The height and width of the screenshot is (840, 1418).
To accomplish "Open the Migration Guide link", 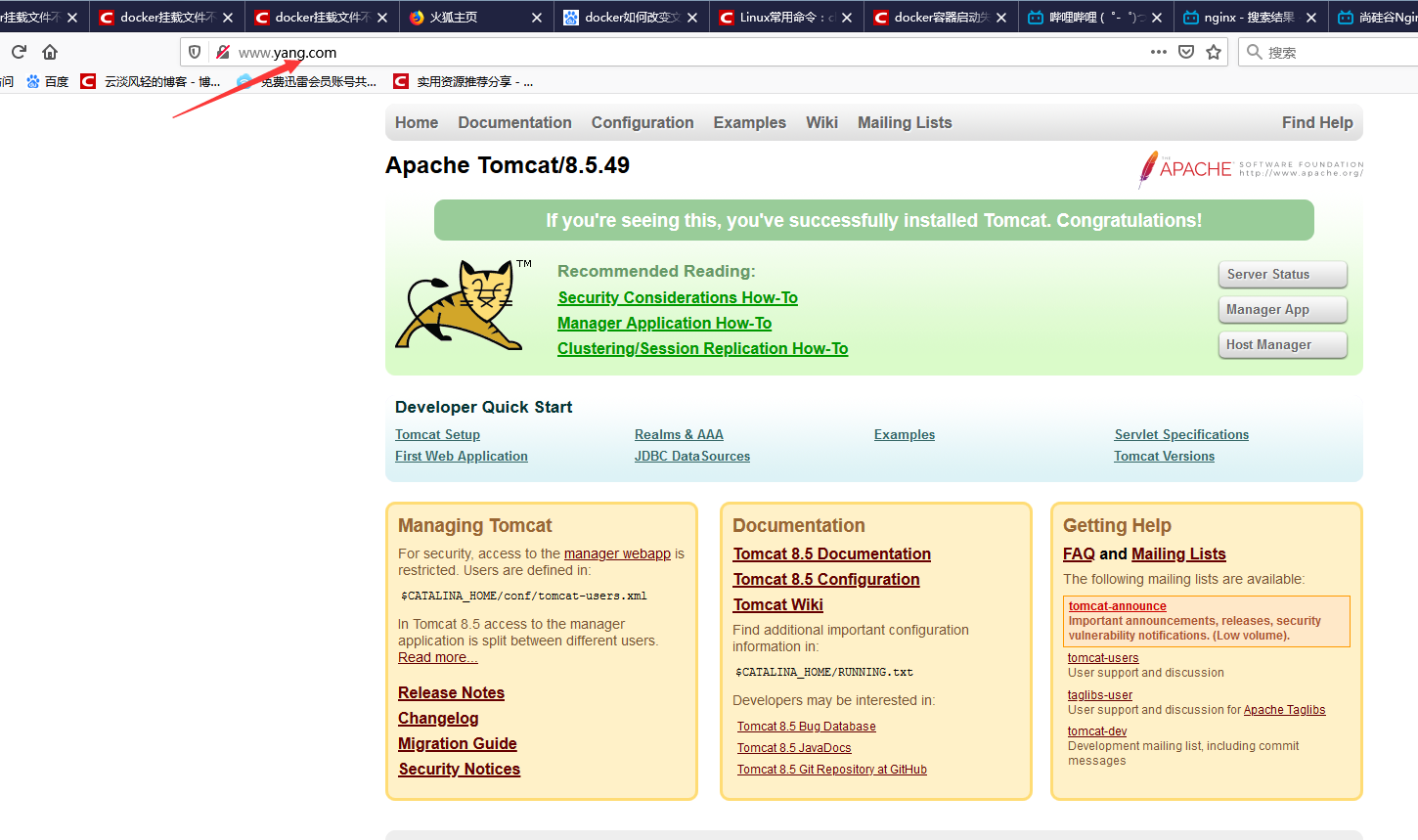I will [x=458, y=743].
